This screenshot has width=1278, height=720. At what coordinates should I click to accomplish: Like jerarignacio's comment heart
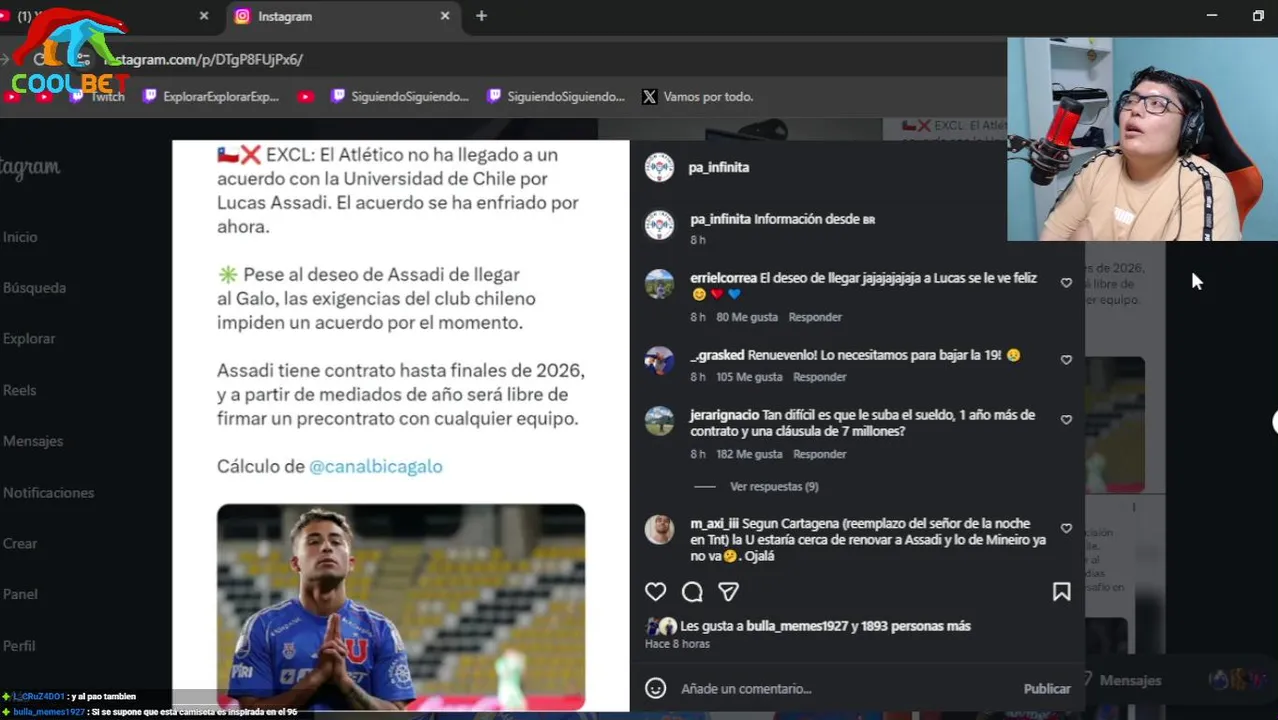[x=1066, y=420]
